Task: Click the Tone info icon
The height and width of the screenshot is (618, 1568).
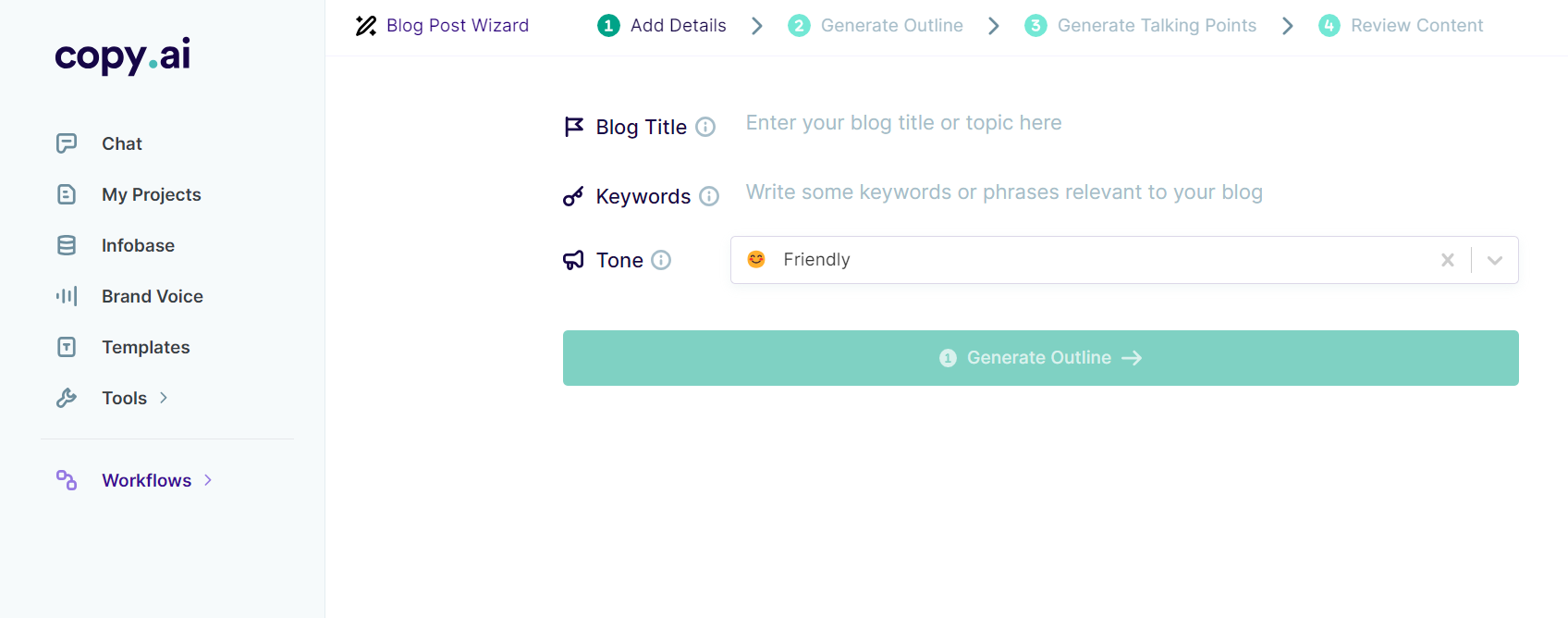Action: pos(661,260)
